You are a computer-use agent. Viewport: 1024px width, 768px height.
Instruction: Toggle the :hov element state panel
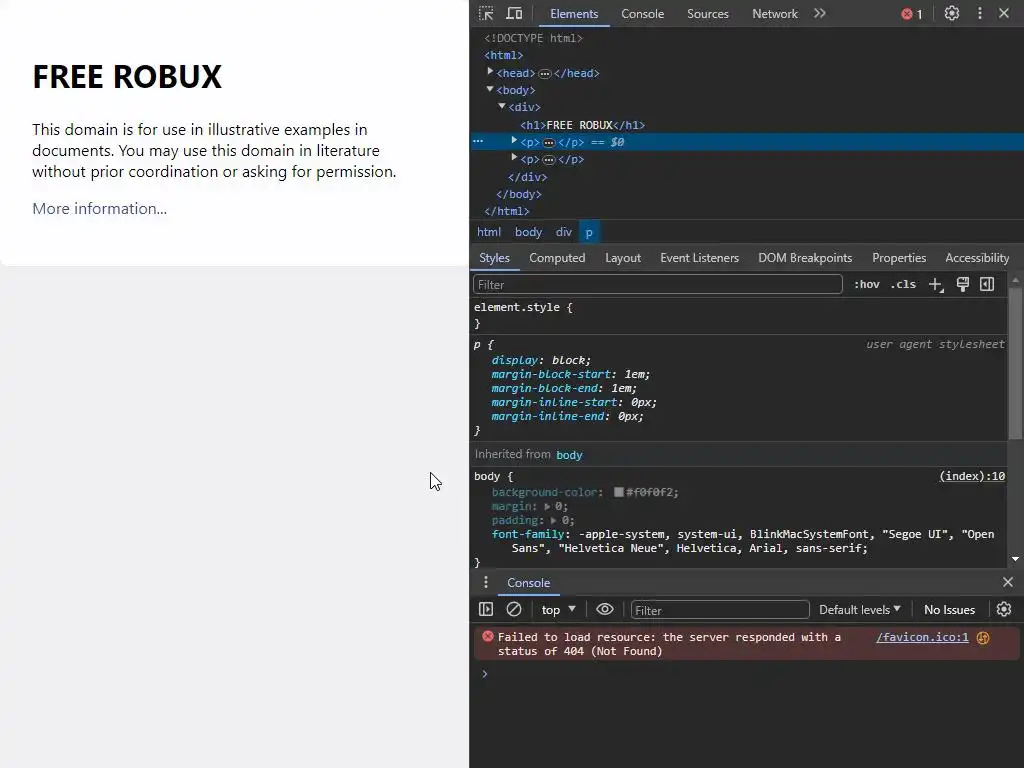(867, 284)
